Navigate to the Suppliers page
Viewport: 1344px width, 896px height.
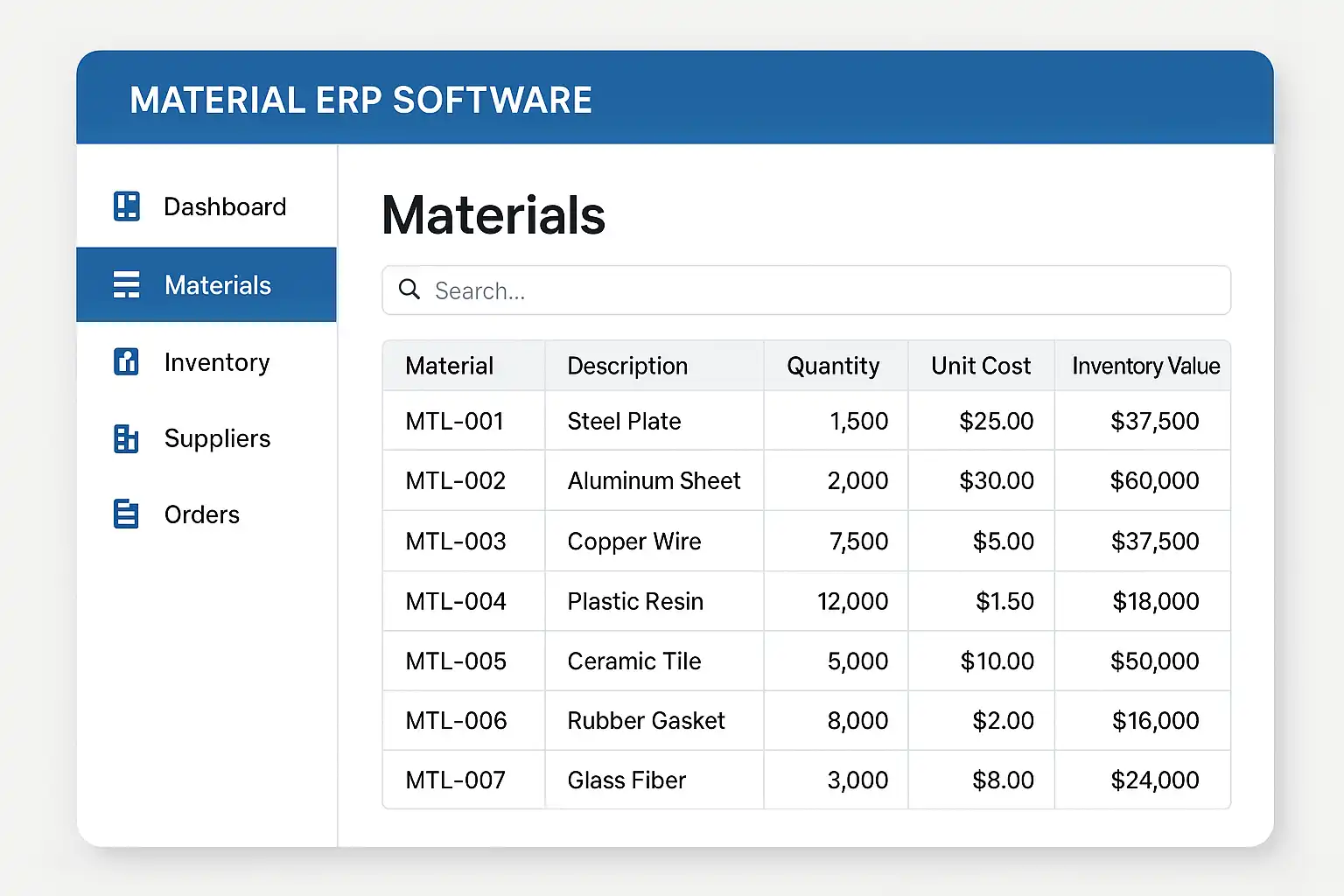(217, 438)
